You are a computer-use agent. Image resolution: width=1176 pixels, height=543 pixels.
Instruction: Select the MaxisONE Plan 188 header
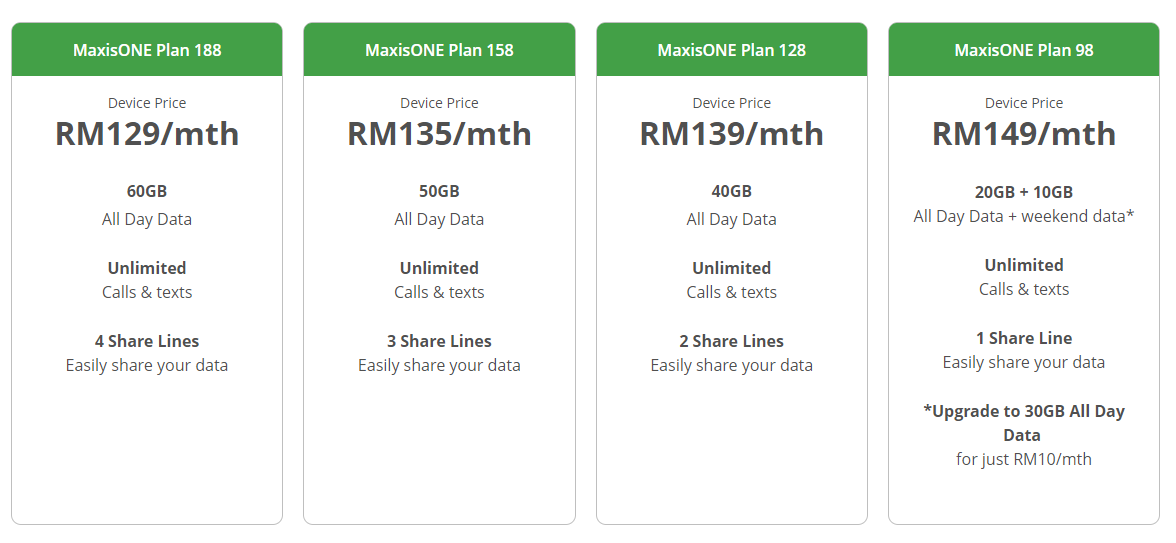tap(147, 50)
